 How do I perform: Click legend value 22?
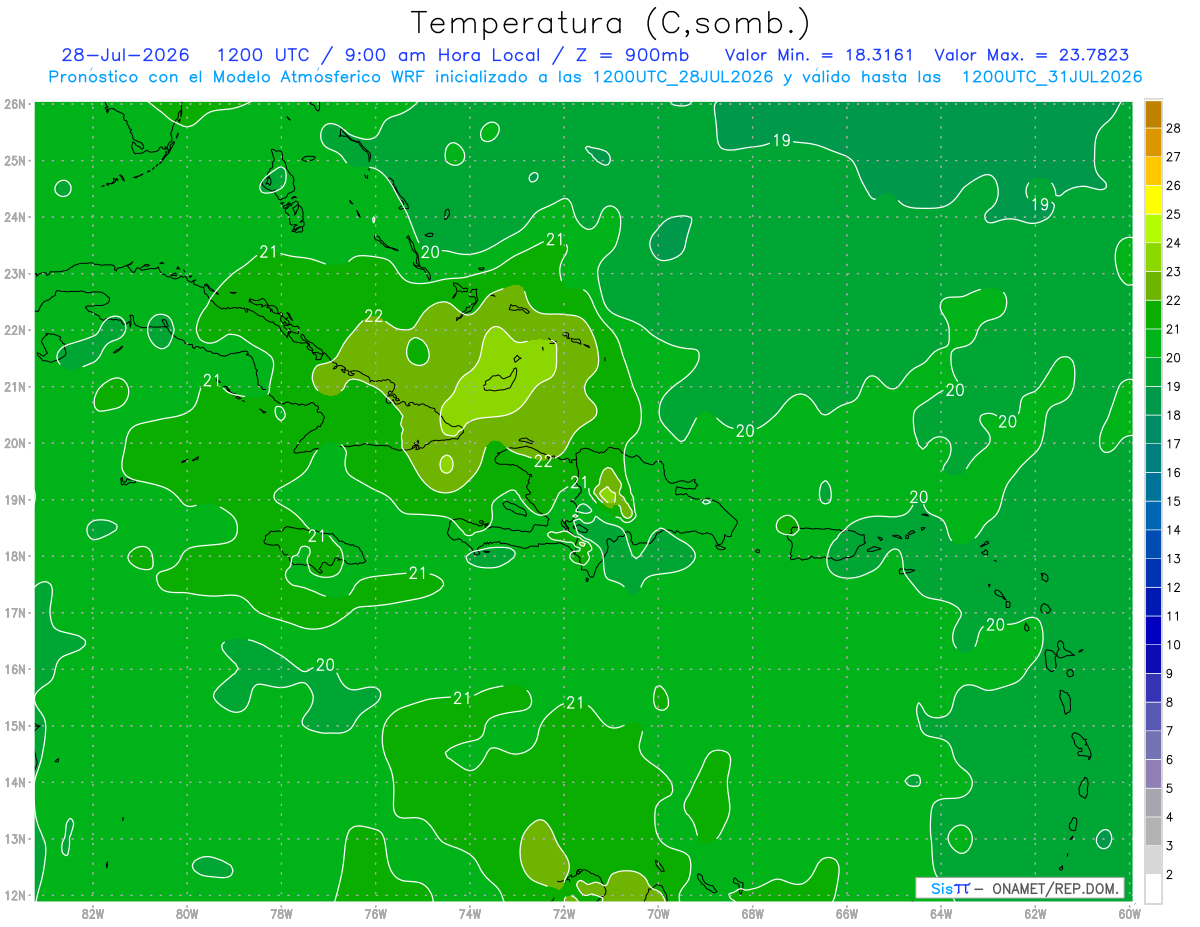coord(1173,300)
